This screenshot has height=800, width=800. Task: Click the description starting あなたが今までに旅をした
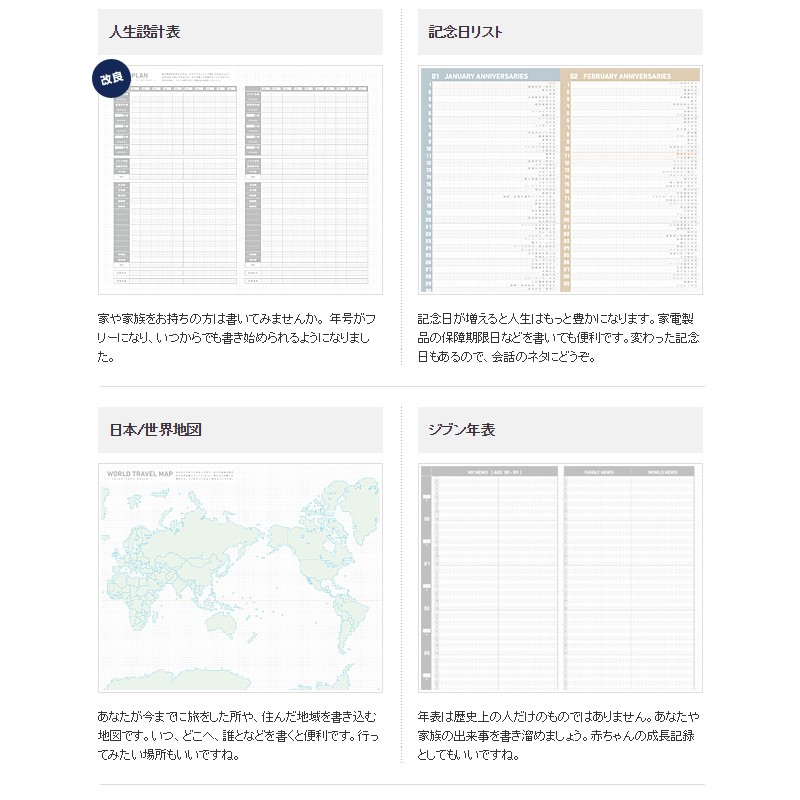(x=238, y=736)
